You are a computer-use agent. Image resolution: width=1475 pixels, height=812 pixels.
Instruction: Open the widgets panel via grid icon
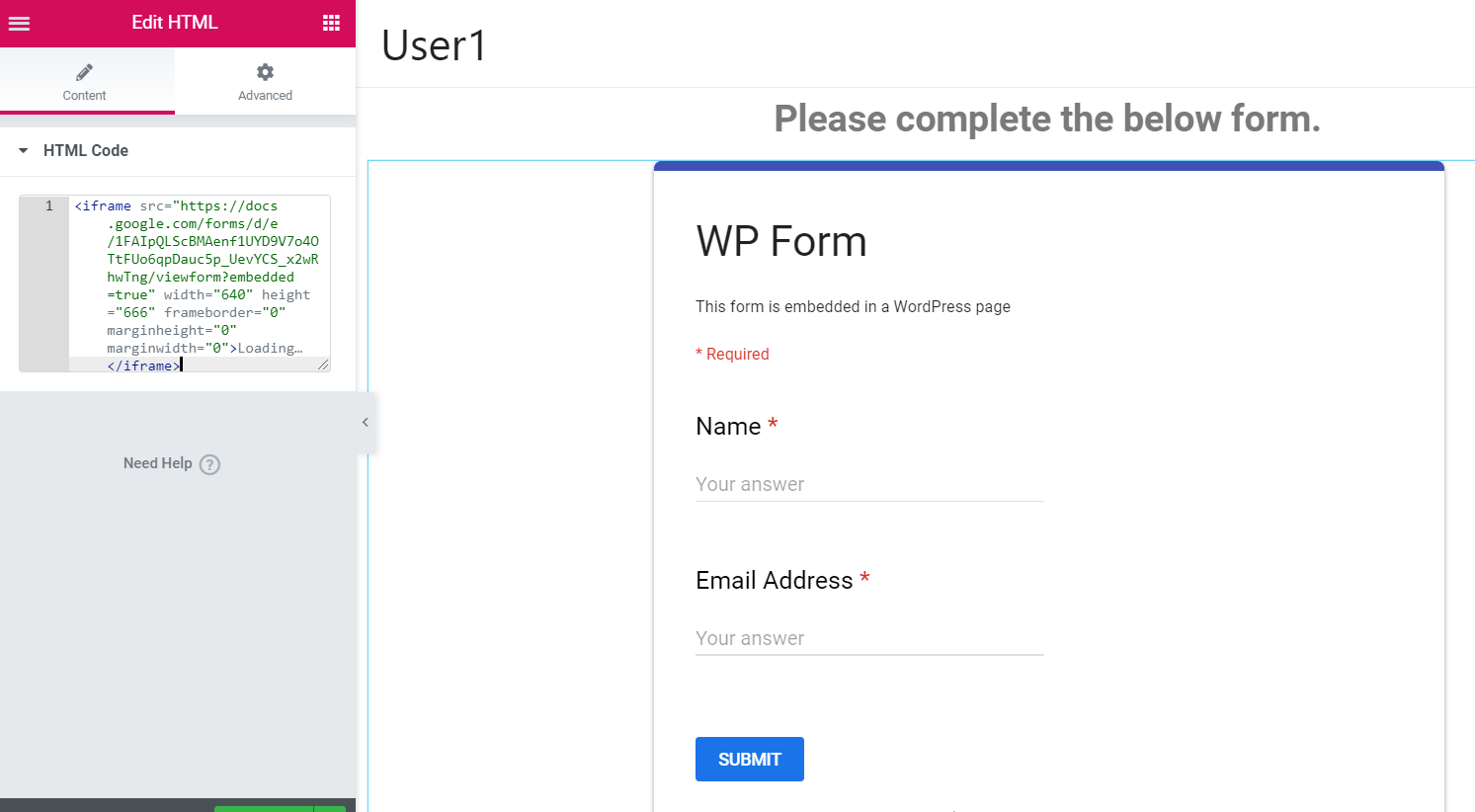pyautogui.click(x=332, y=22)
